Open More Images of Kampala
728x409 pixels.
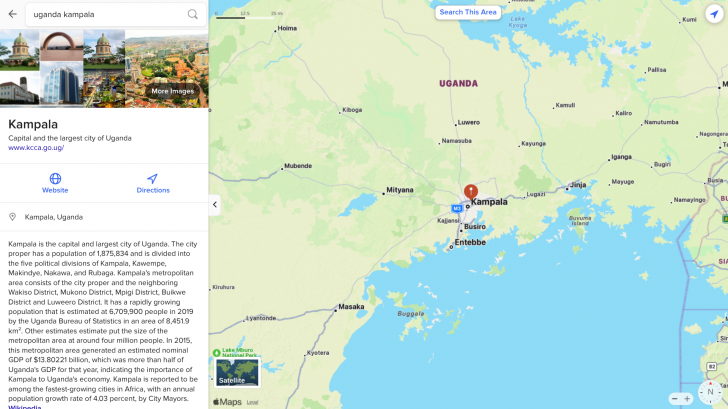click(x=172, y=91)
